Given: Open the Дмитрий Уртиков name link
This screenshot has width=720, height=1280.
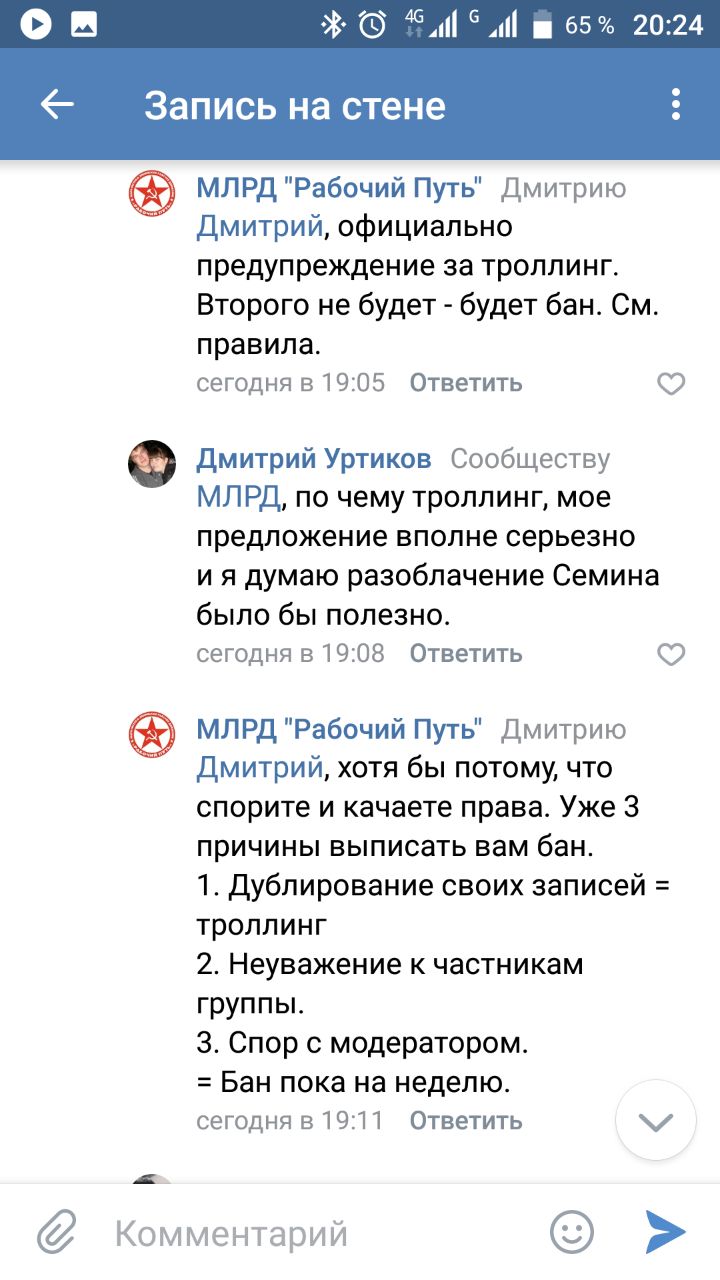Looking at the screenshot, I should (x=314, y=459).
